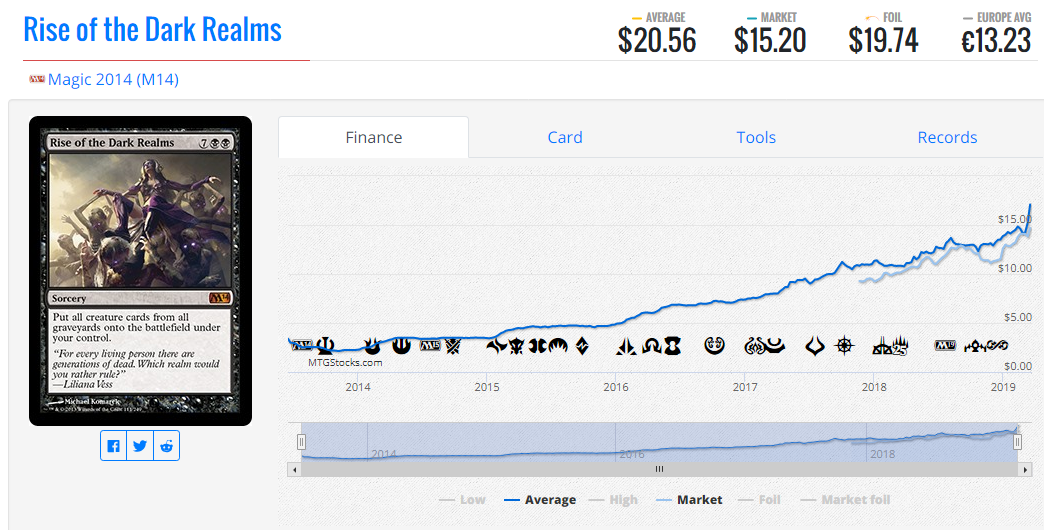Select Kaladesh round filigree set symbol
The width and height of the screenshot is (1044, 530).
[715, 346]
